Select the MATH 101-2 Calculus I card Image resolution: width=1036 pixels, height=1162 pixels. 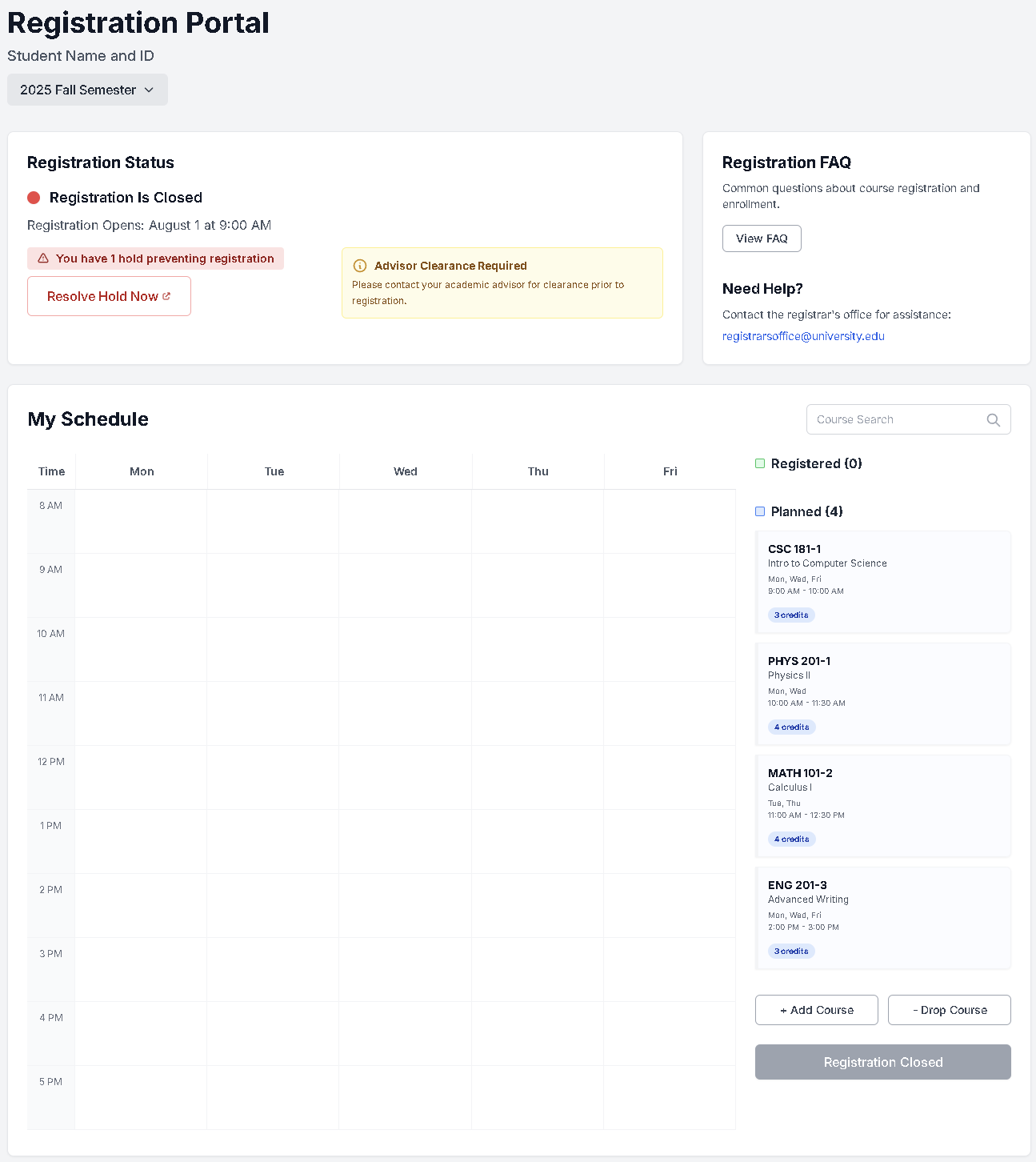(x=883, y=806)
